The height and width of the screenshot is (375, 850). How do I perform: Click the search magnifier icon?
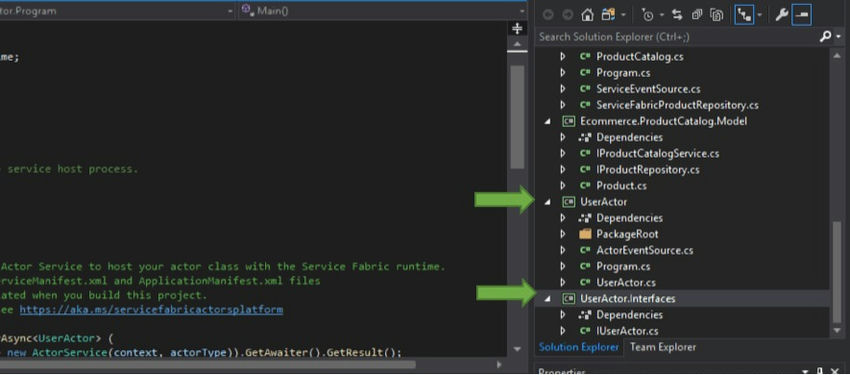(825, 37)
